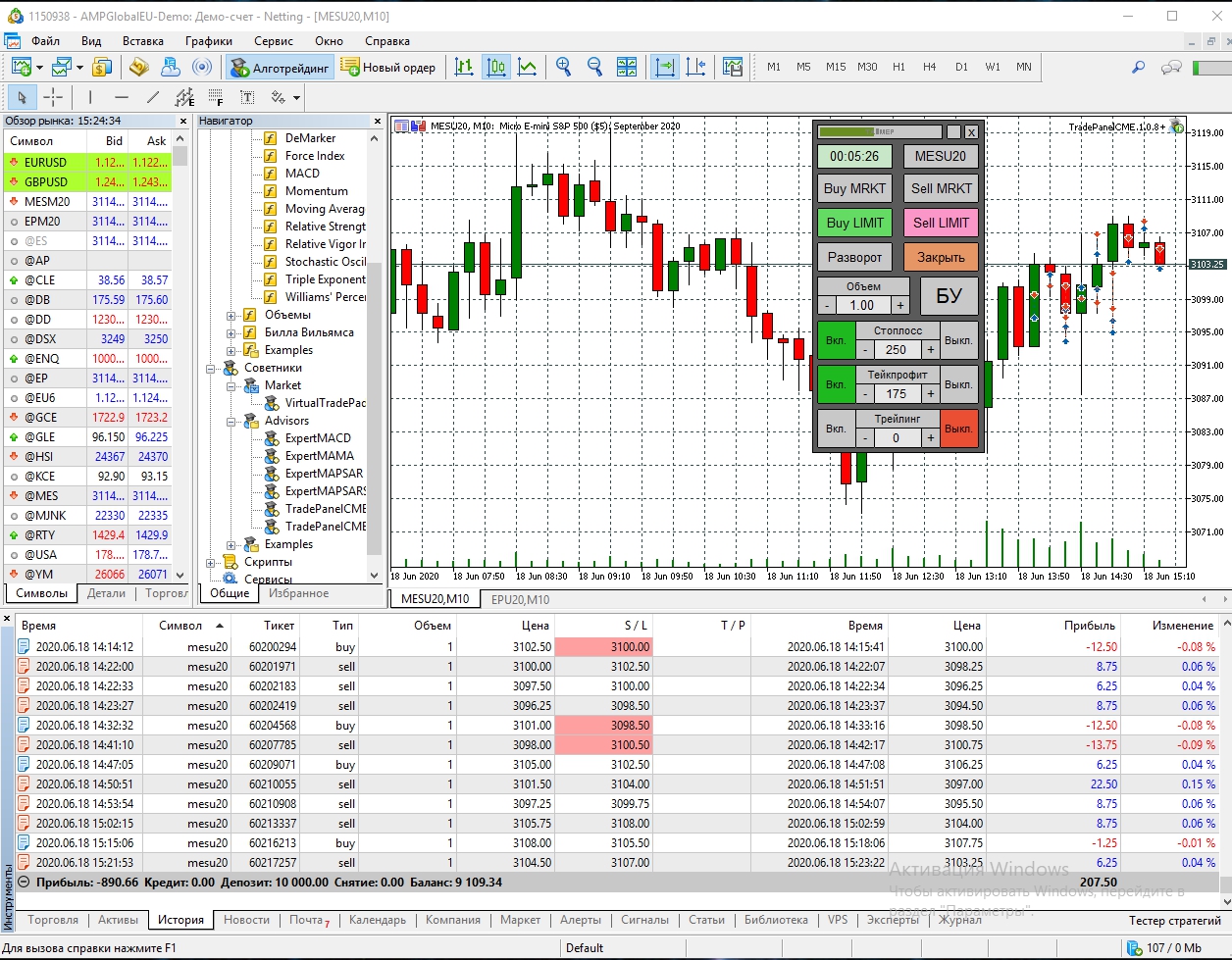Switch to the Журнал tab
The width and height of the screenshot is (1232, 960).
(x=959, y=920)
